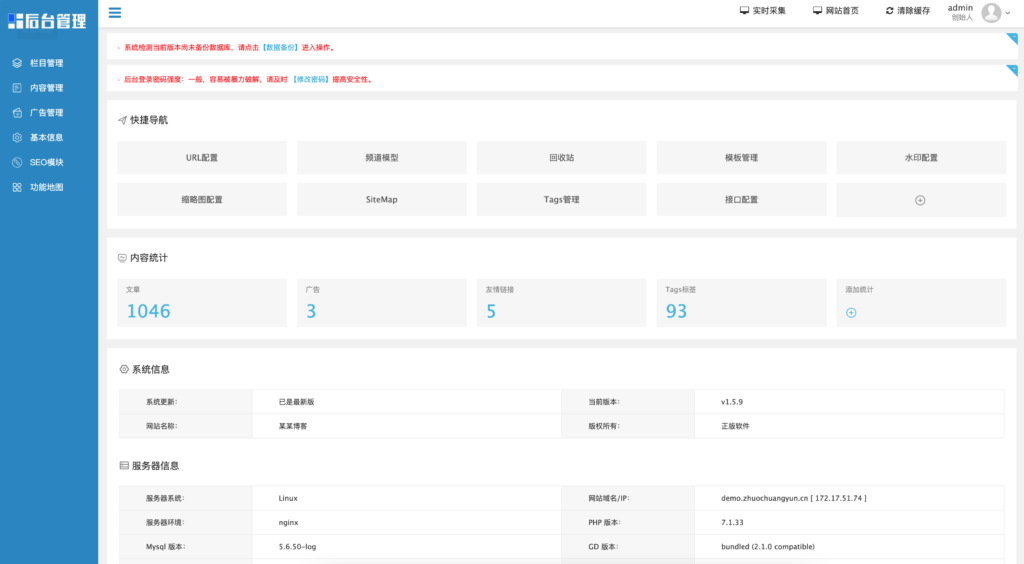Click the admin username text
1024x564 pixels.
pyautogui.click(x=960, y=8)
